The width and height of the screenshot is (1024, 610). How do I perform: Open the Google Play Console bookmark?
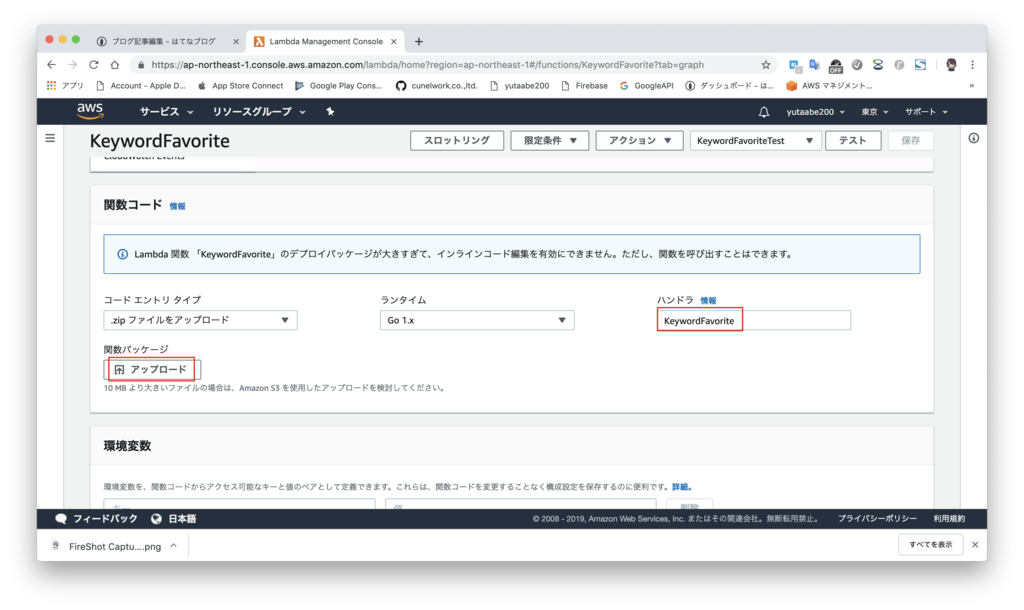click(x=338, y=86)
